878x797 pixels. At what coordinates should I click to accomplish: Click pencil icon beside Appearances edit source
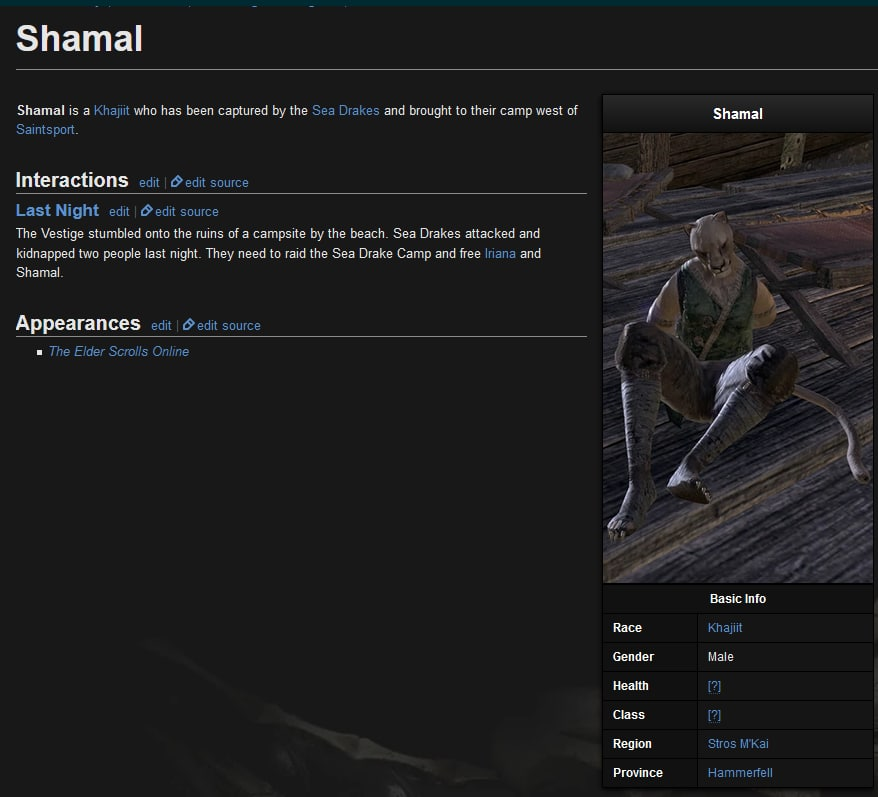pos(189,324)
